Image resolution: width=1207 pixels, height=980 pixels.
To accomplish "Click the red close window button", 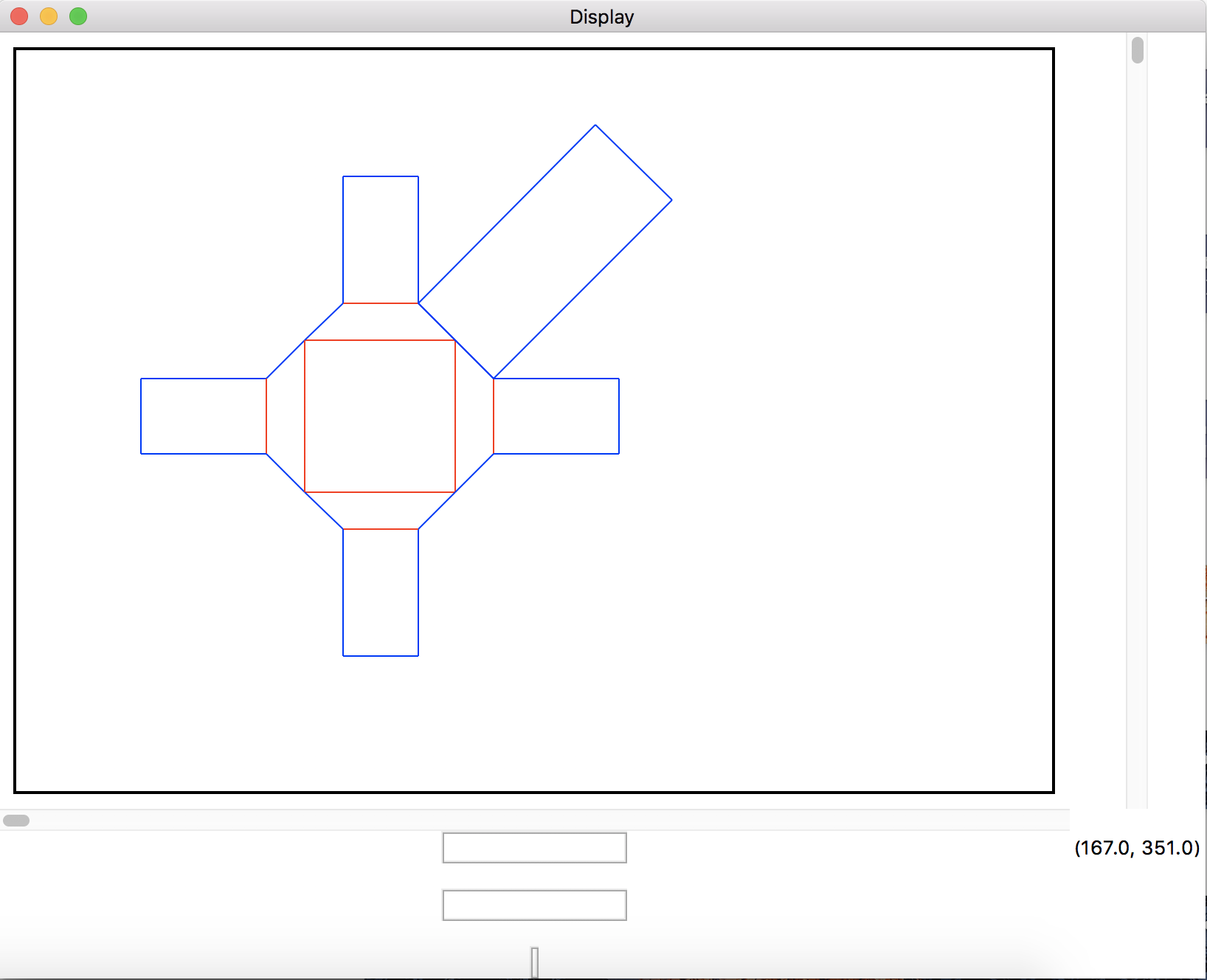I will pos(20,16).
